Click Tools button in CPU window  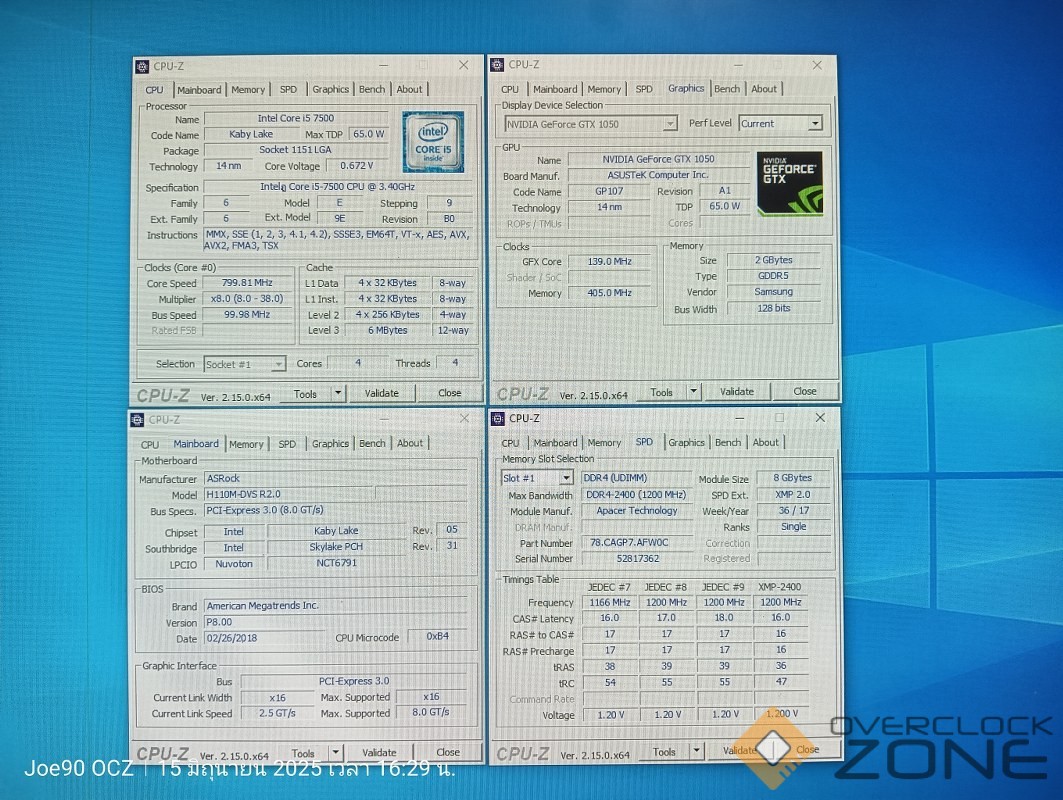(x=305, y=394)
